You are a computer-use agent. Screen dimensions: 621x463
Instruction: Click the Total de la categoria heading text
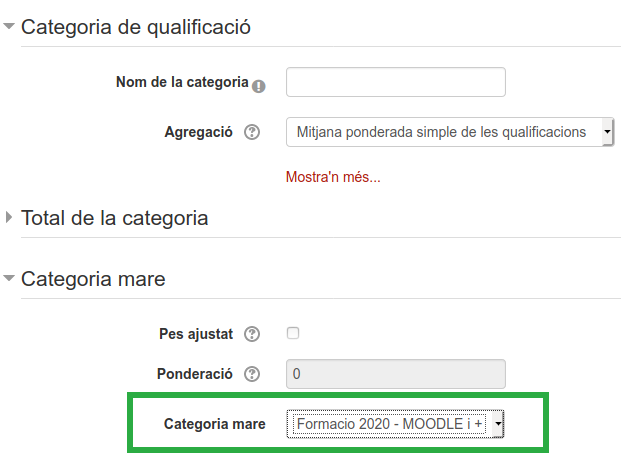coord(114,218)
